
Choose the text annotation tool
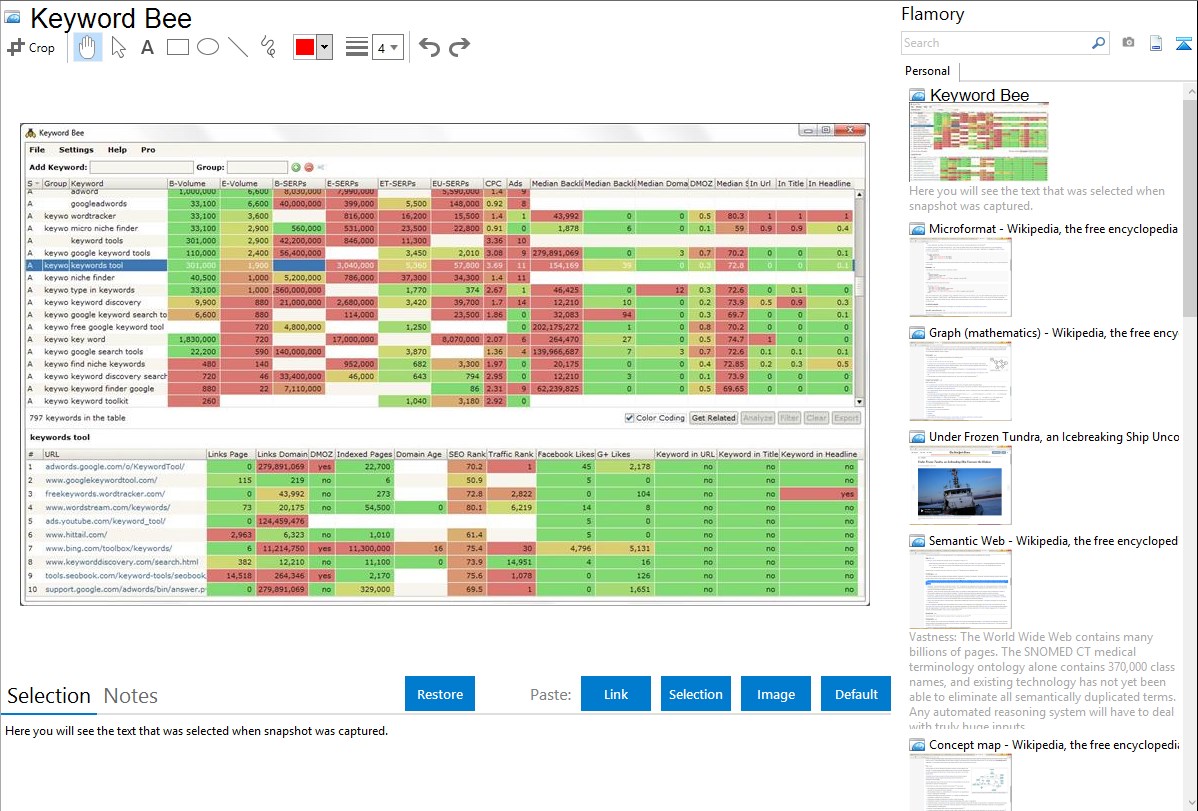tap(147, 47)
